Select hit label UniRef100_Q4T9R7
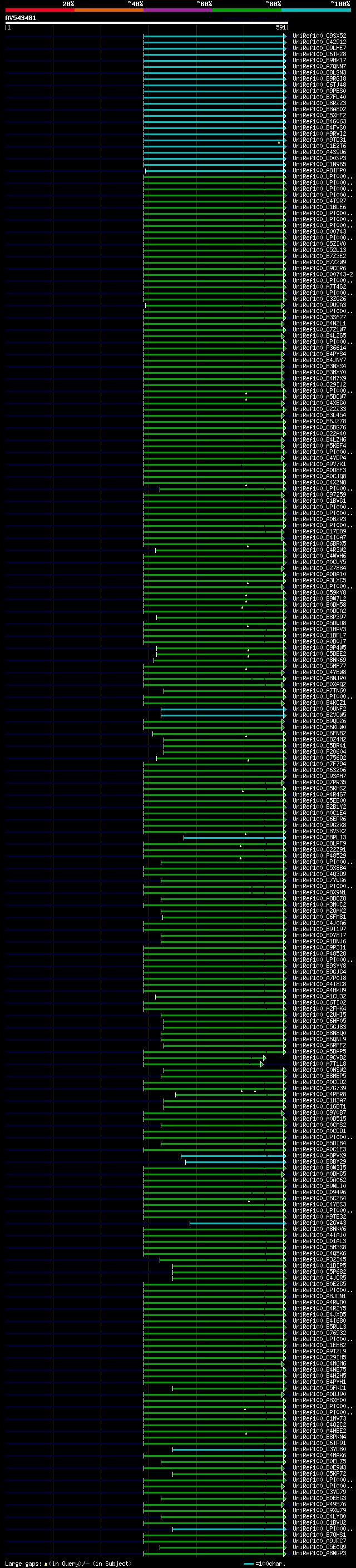 click(319, 201)
